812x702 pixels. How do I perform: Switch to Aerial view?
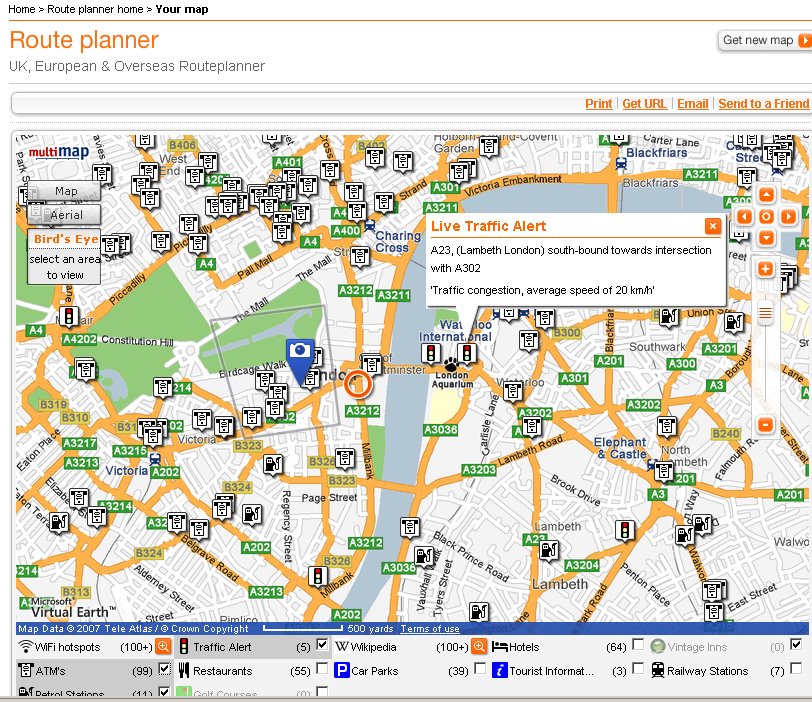click(x=64, y=215)
